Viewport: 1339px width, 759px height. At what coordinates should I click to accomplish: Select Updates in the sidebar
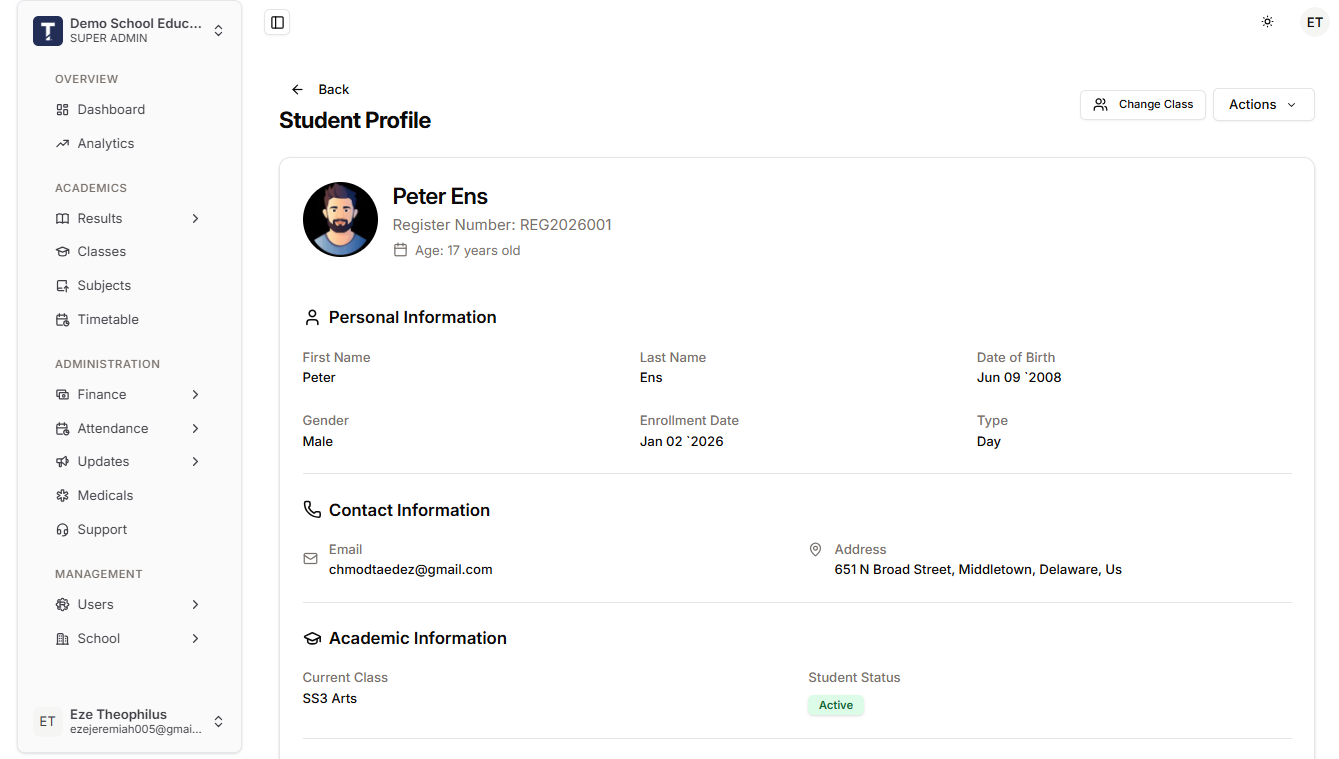103,461
